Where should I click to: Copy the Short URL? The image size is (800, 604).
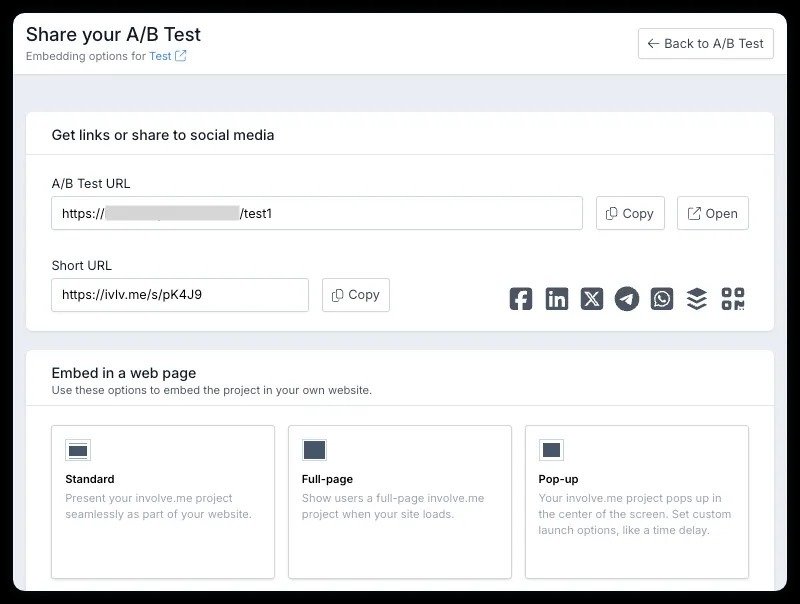coord(356,295)
